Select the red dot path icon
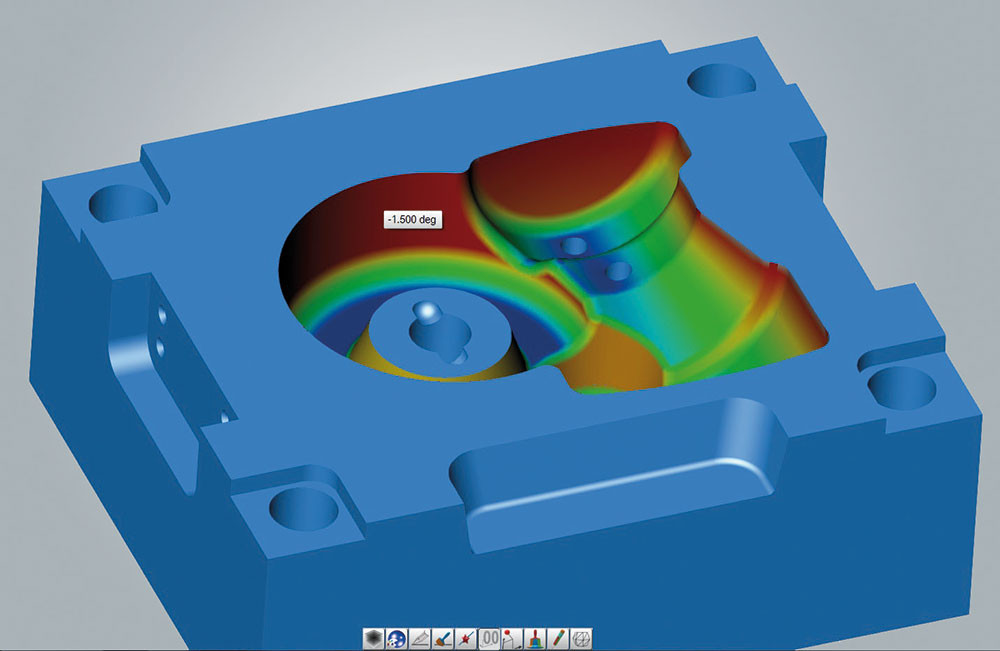This screenshot has width=1000, height=651. pos(513,637)
